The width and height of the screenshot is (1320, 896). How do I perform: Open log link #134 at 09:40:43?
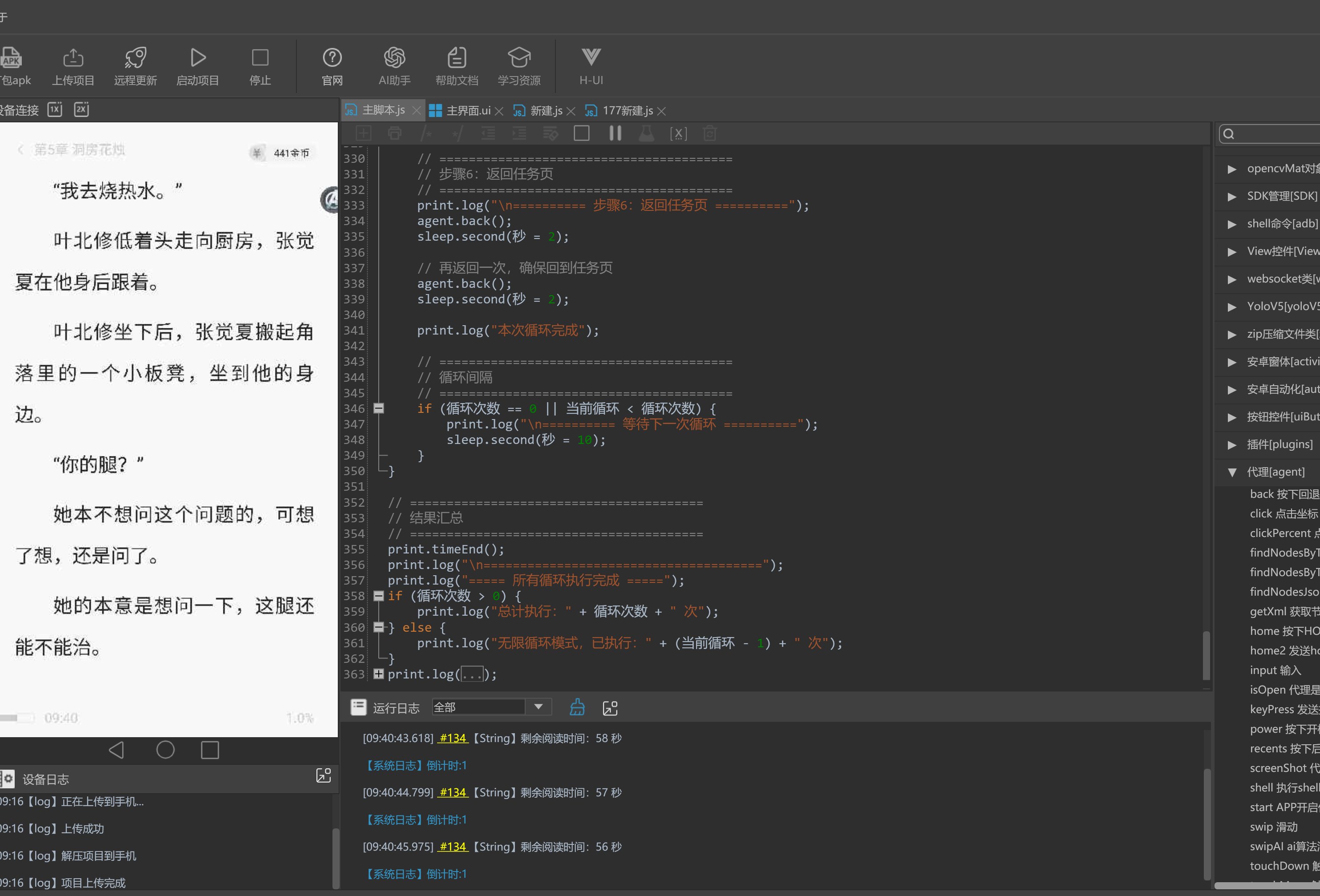(x=453, y=738)
